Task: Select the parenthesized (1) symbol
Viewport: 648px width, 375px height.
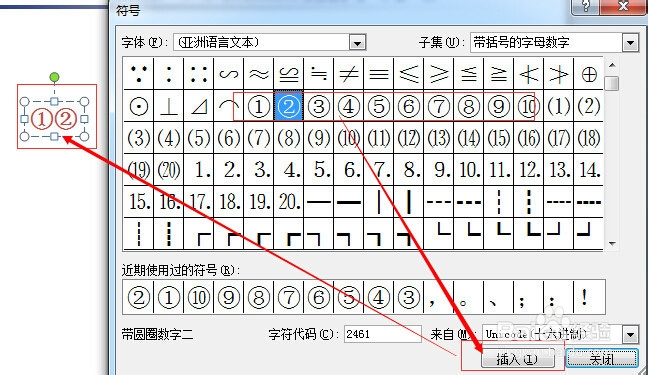Action: [559, 106]
